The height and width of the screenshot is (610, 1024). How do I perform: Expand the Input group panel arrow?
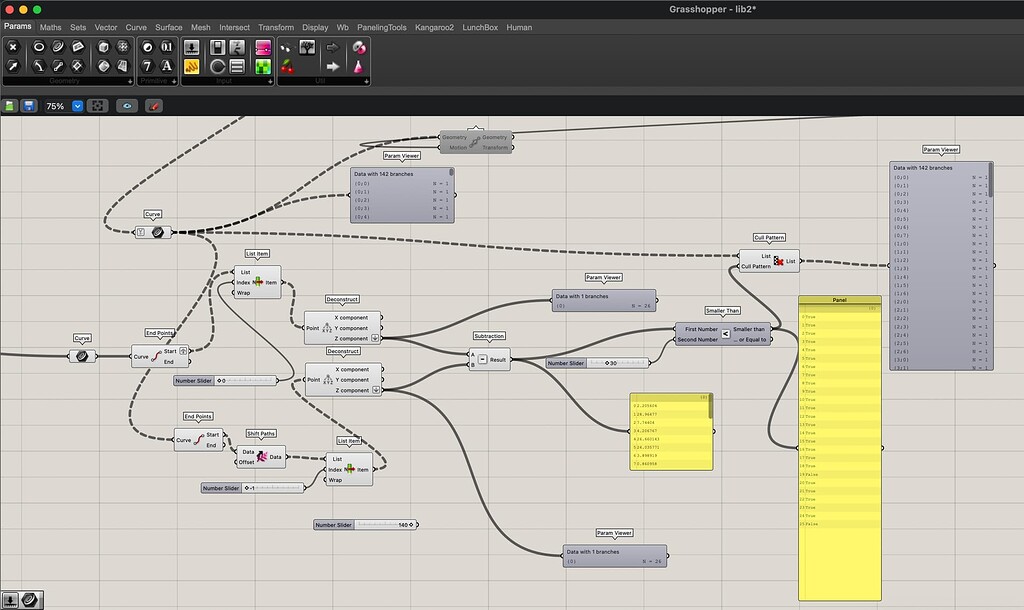click(270, 81)
